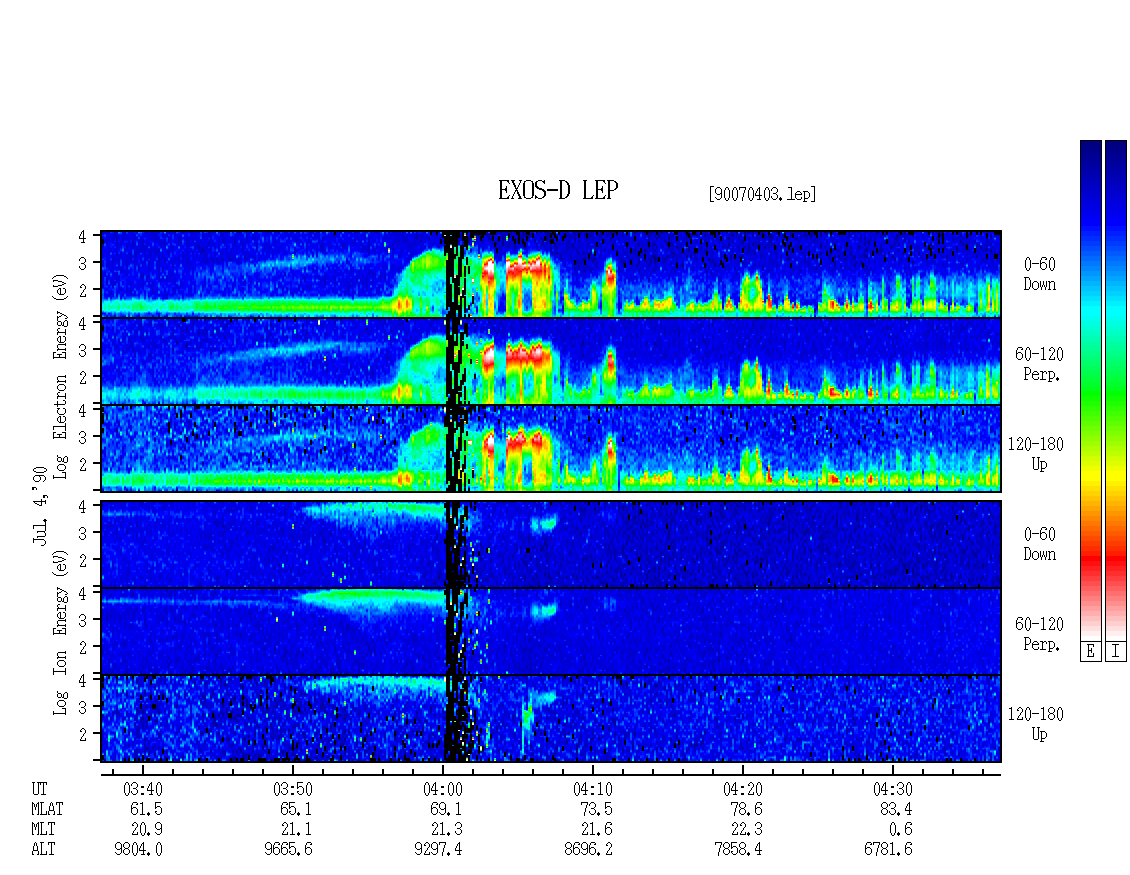
Task: Click the MLAT value 78.6
Action: coord(746,809)
